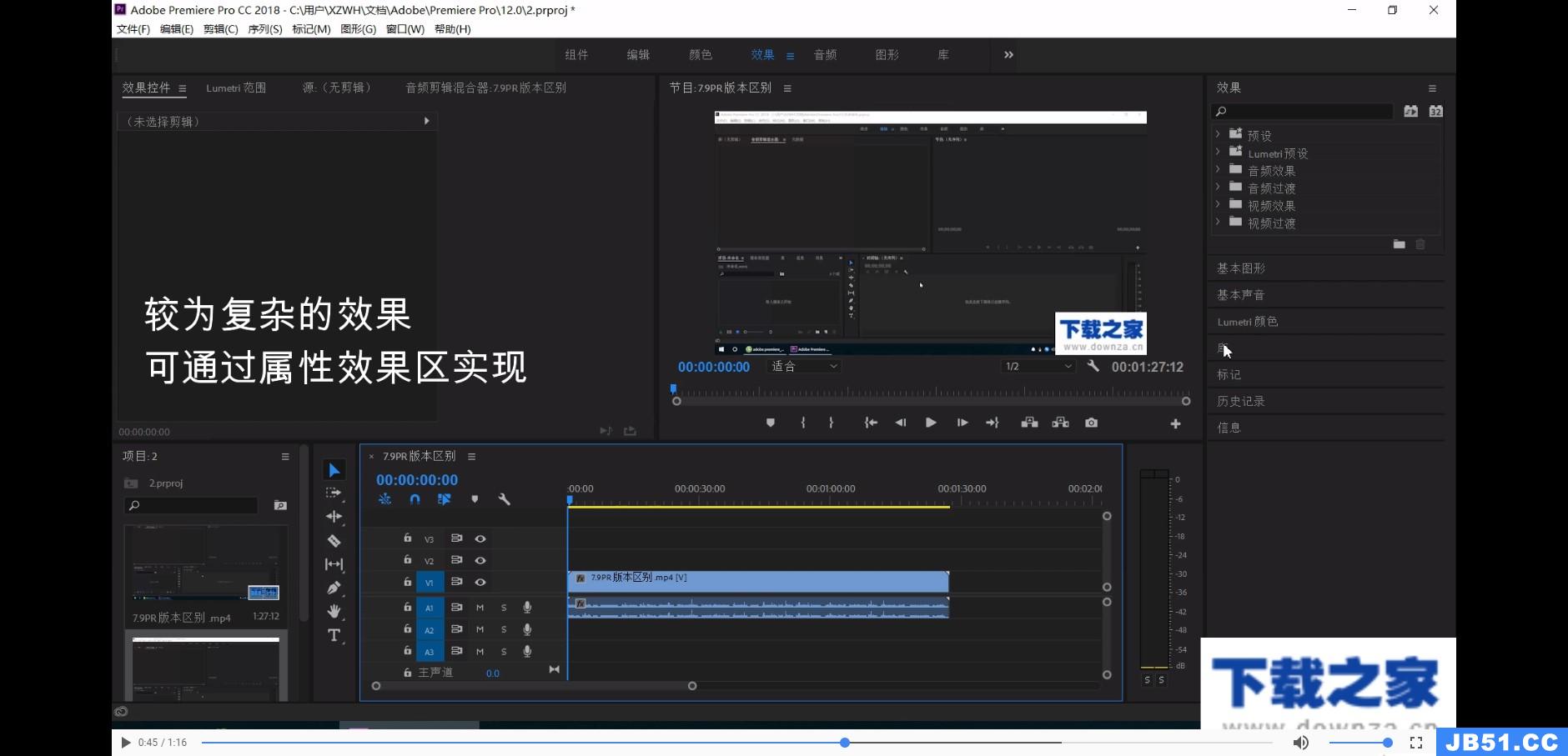Add marker in program monitor
Screen dimensions: 1568x756
(771, 423)
